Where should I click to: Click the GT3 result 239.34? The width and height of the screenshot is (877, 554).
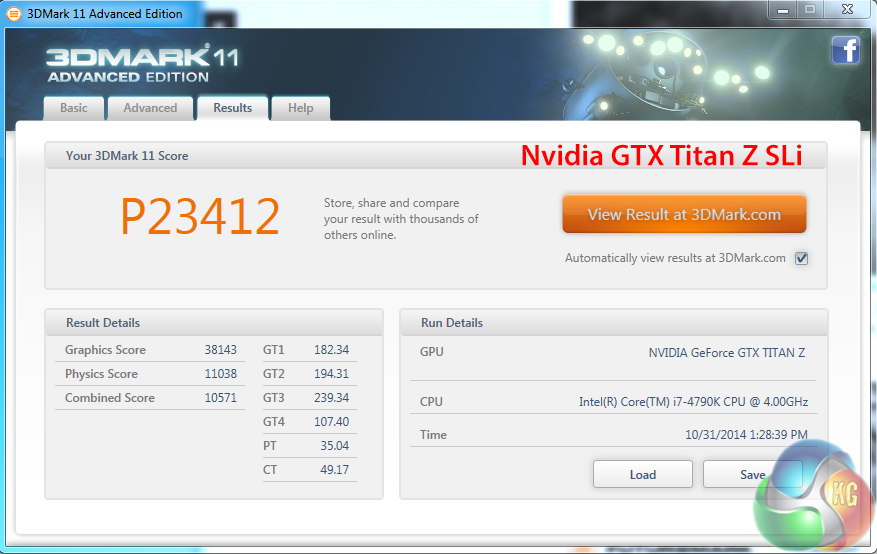[x=331, y=398]
